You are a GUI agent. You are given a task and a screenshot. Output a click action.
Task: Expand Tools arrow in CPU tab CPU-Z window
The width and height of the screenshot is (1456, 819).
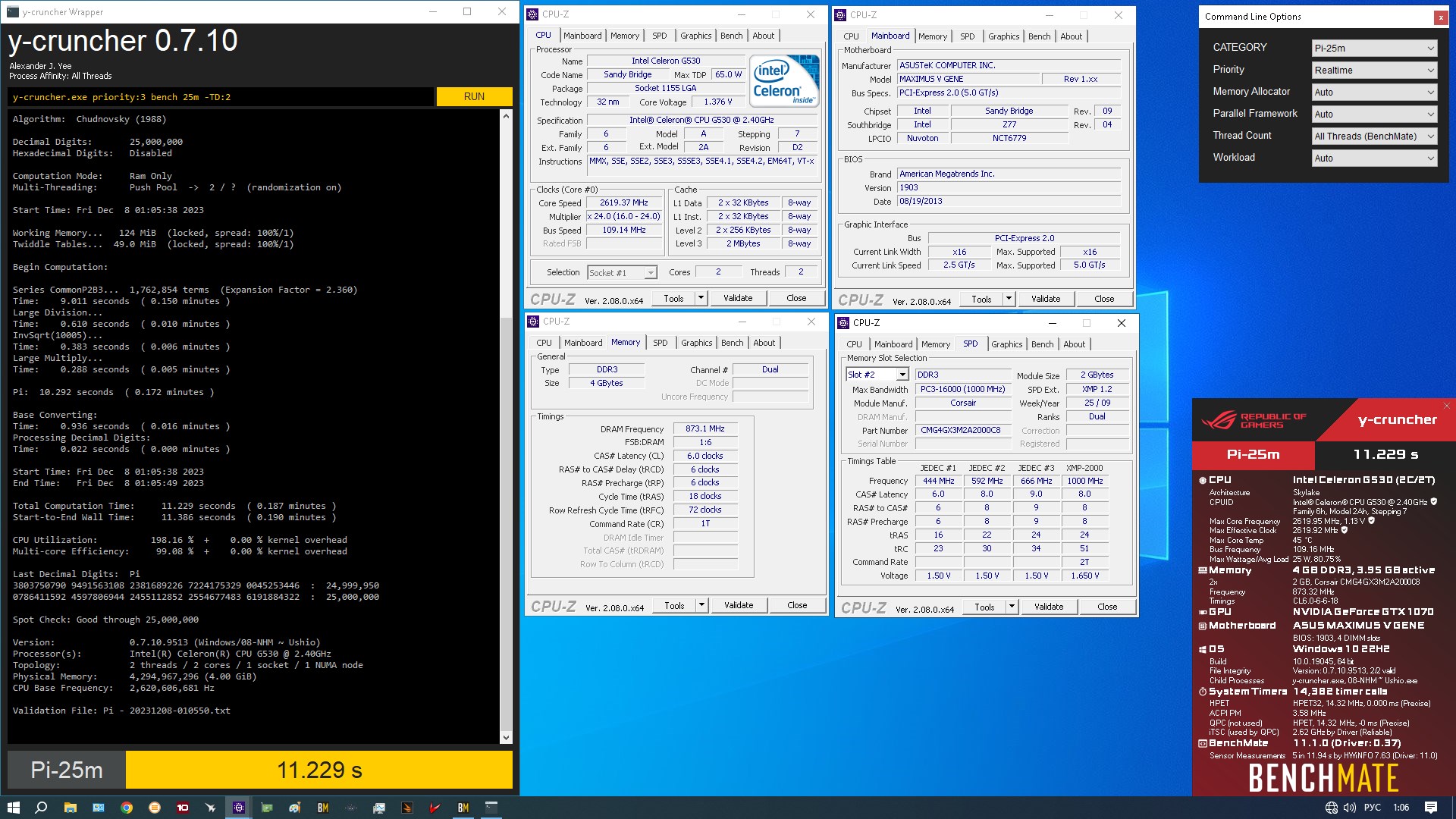tap(701, 298)
